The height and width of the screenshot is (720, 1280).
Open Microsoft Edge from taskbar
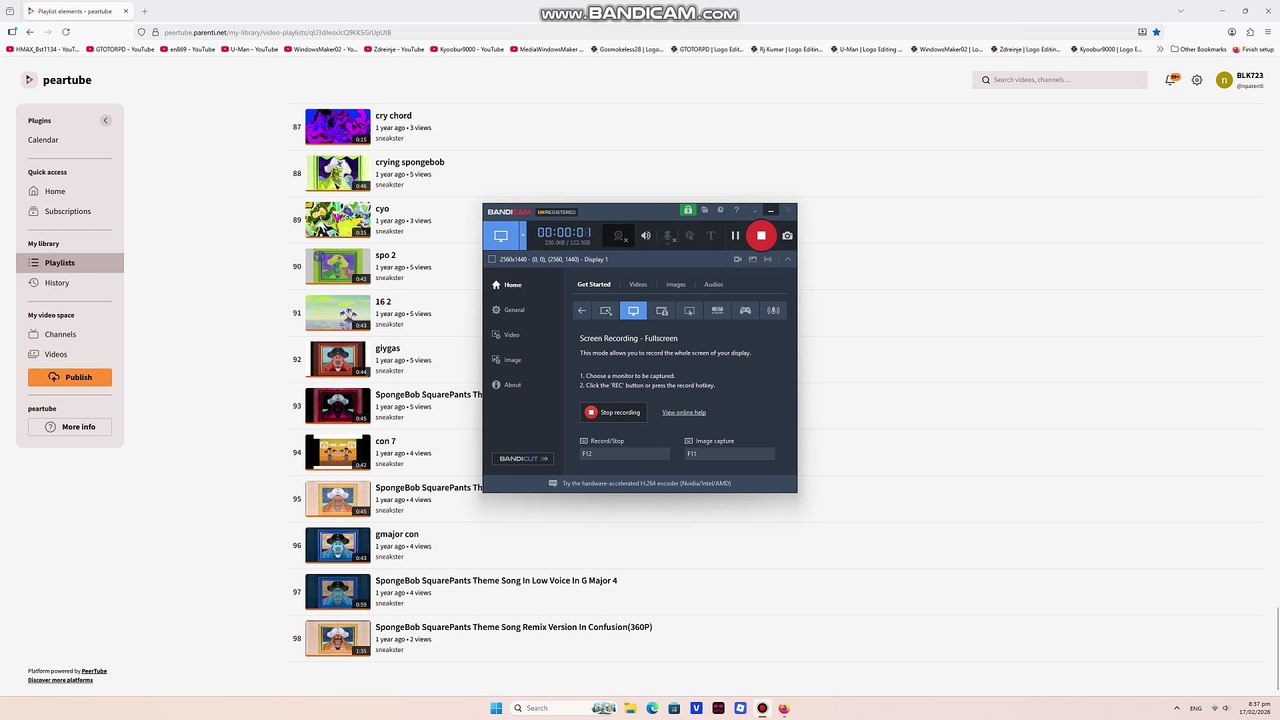(x=653, y=708)
